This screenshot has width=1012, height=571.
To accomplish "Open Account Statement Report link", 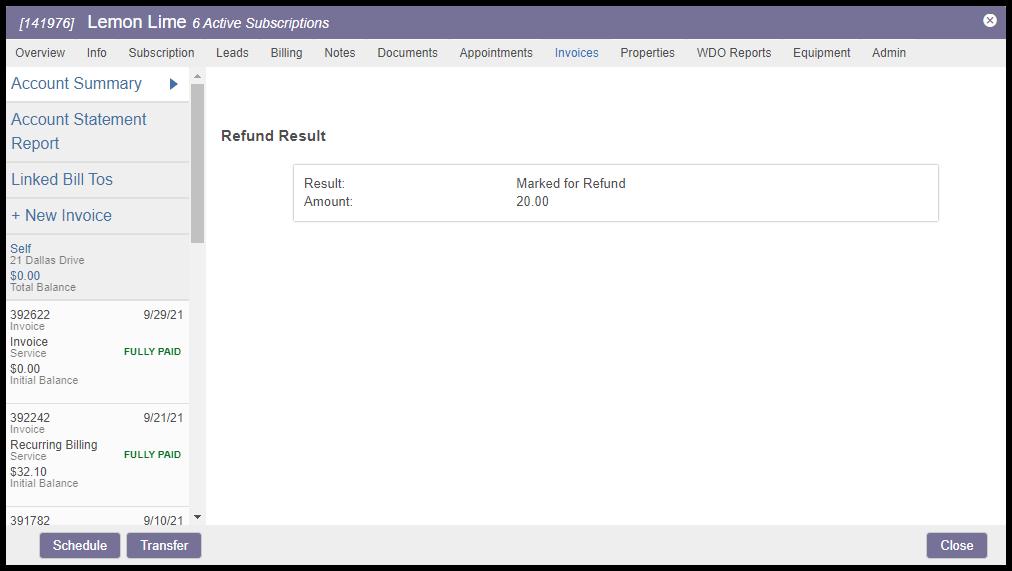I will (x=79, y=131).
